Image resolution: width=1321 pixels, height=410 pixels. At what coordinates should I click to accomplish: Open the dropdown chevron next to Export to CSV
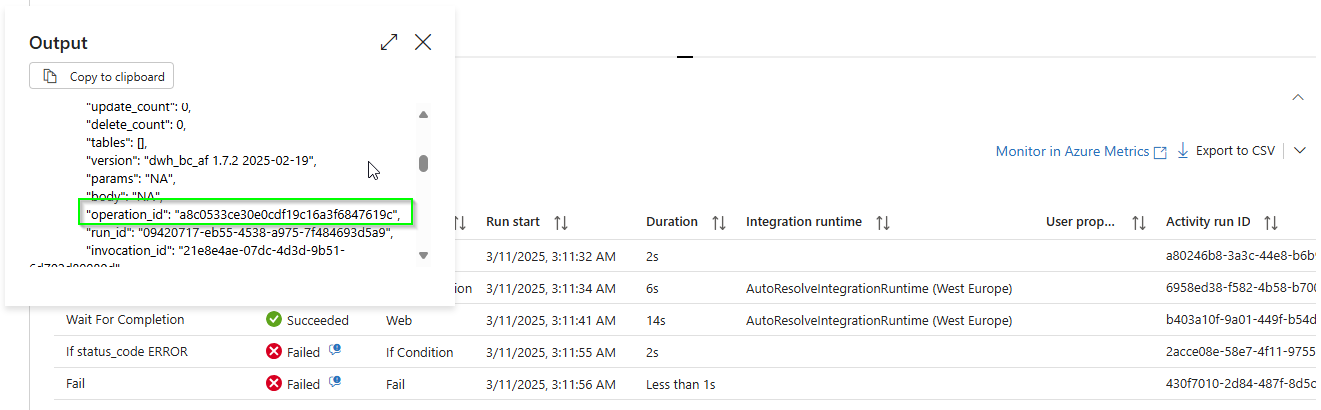pos(1300,151)
